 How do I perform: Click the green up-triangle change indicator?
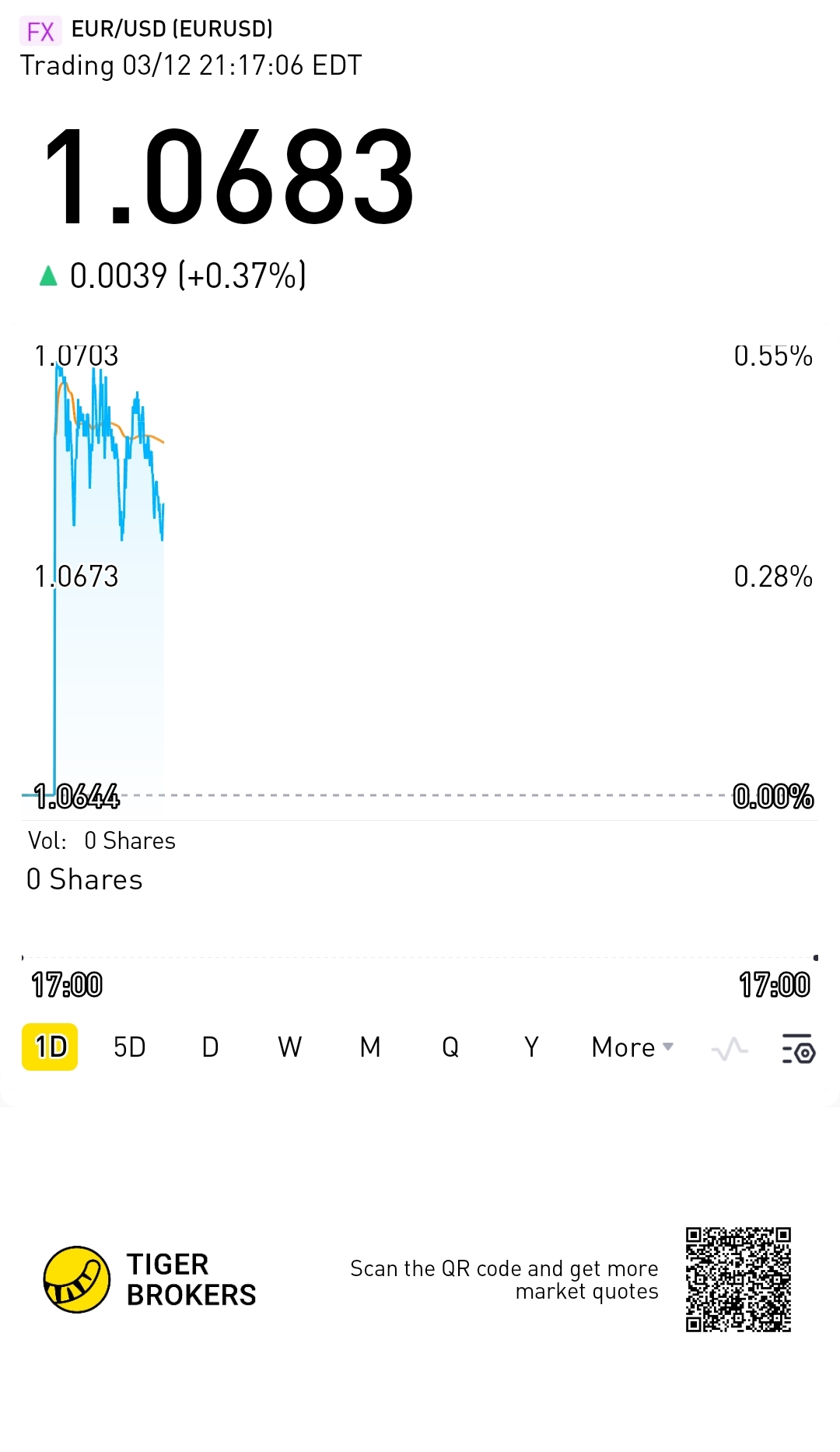48,275
